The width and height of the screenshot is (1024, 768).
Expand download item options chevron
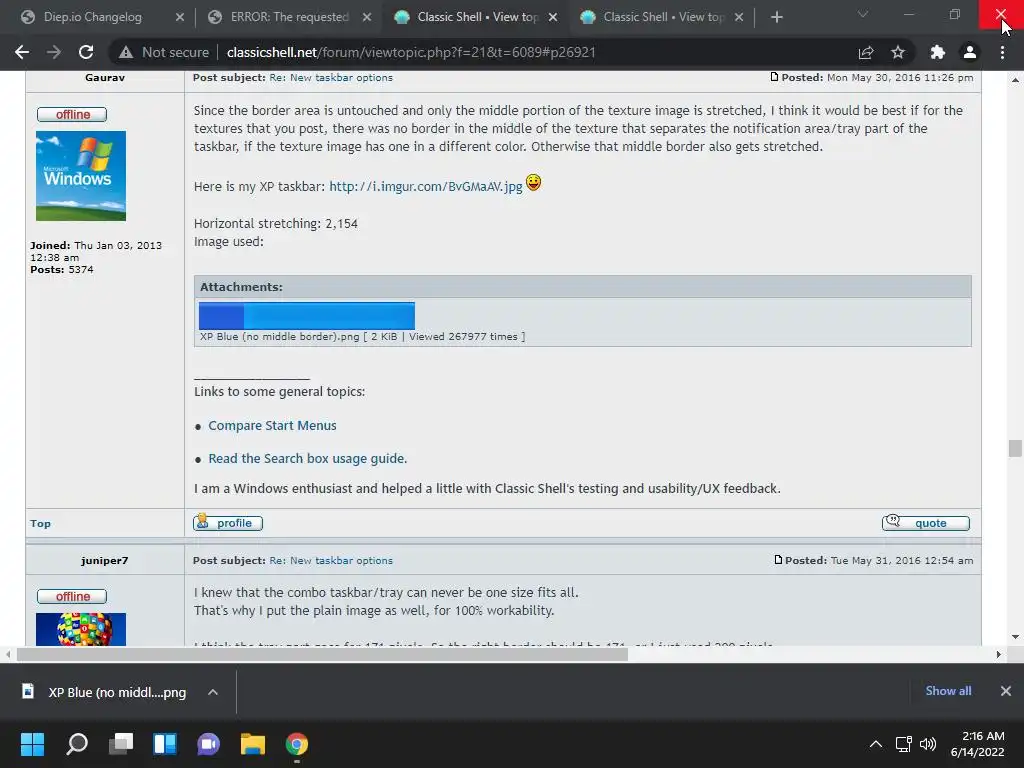tap(213, 692)
